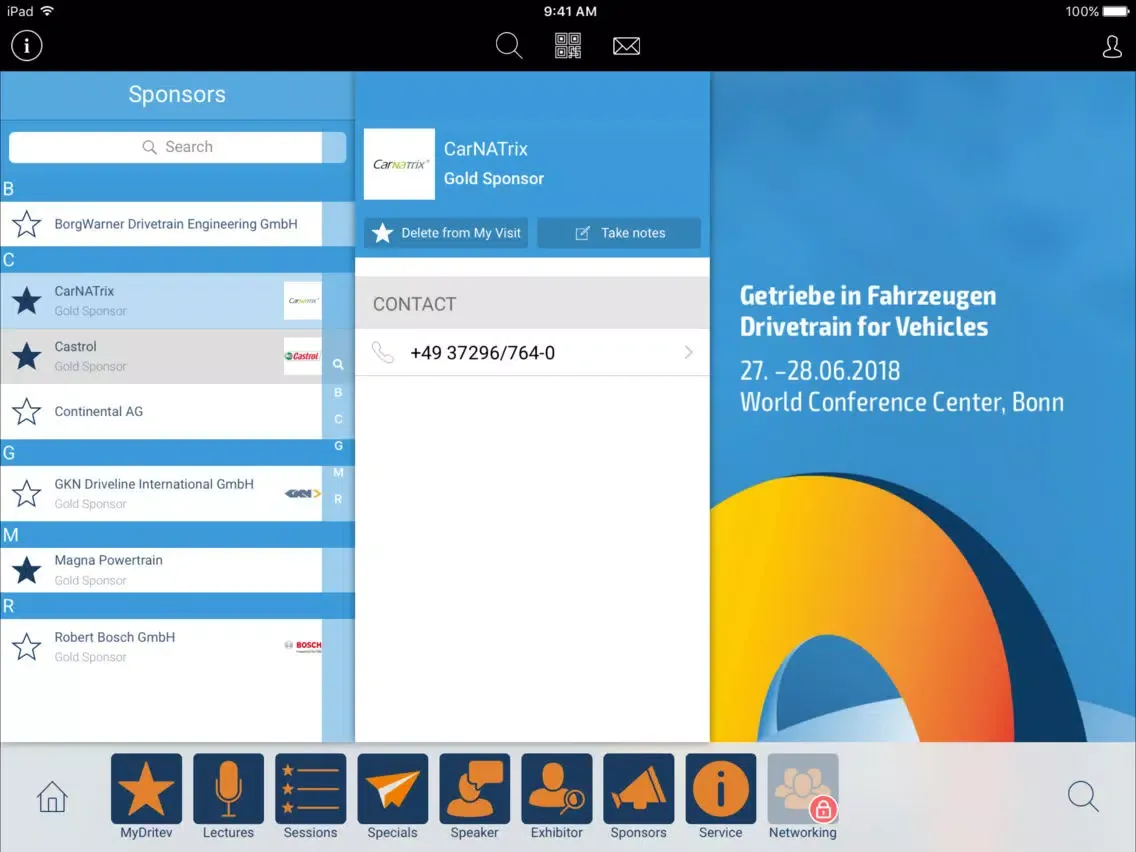Tap CarNATrix logo thumbnail in detail header
The width and height of the screenshot is (1136, 852).
pos(399,164)
